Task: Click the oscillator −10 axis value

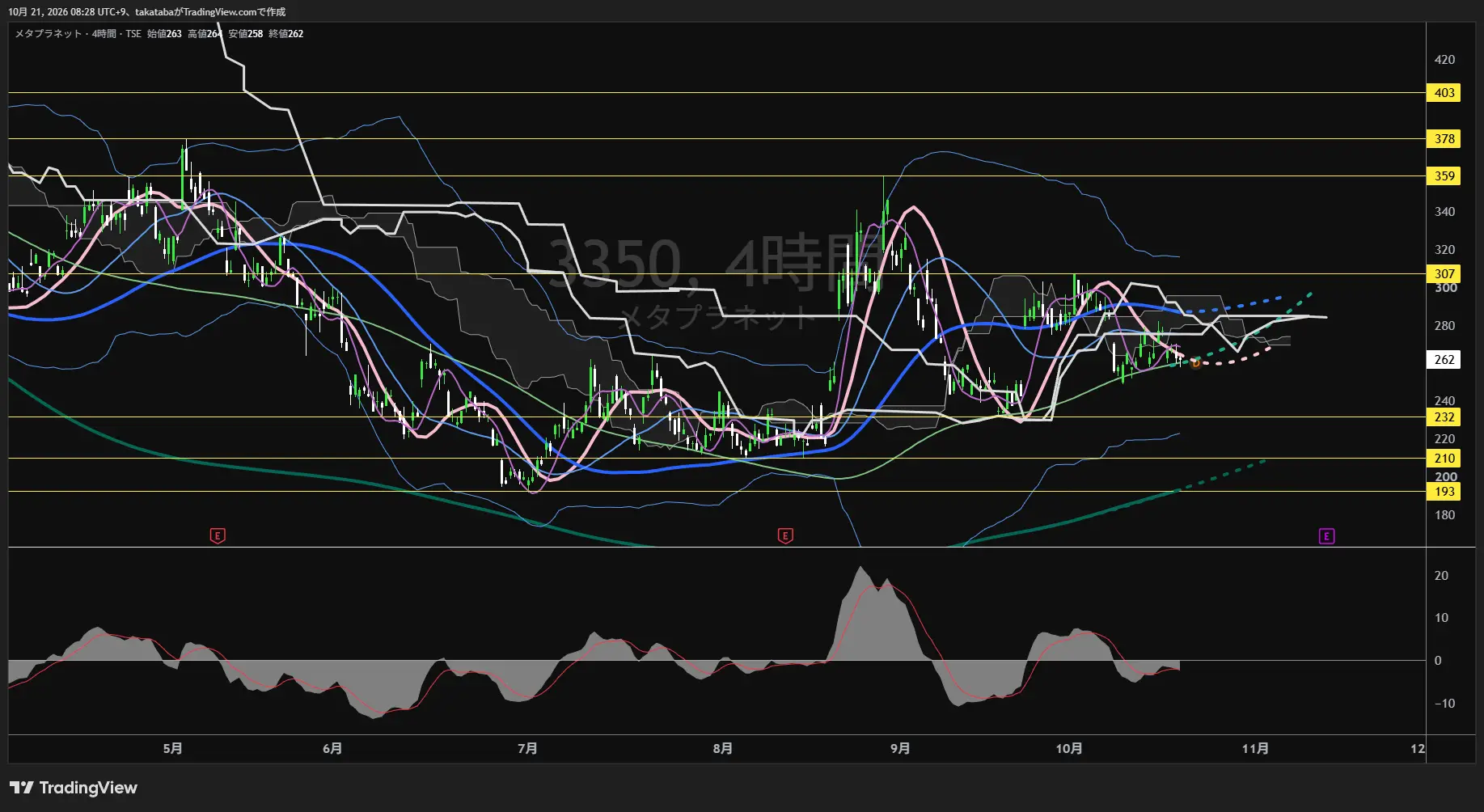Action: [x=1444, y=704]
